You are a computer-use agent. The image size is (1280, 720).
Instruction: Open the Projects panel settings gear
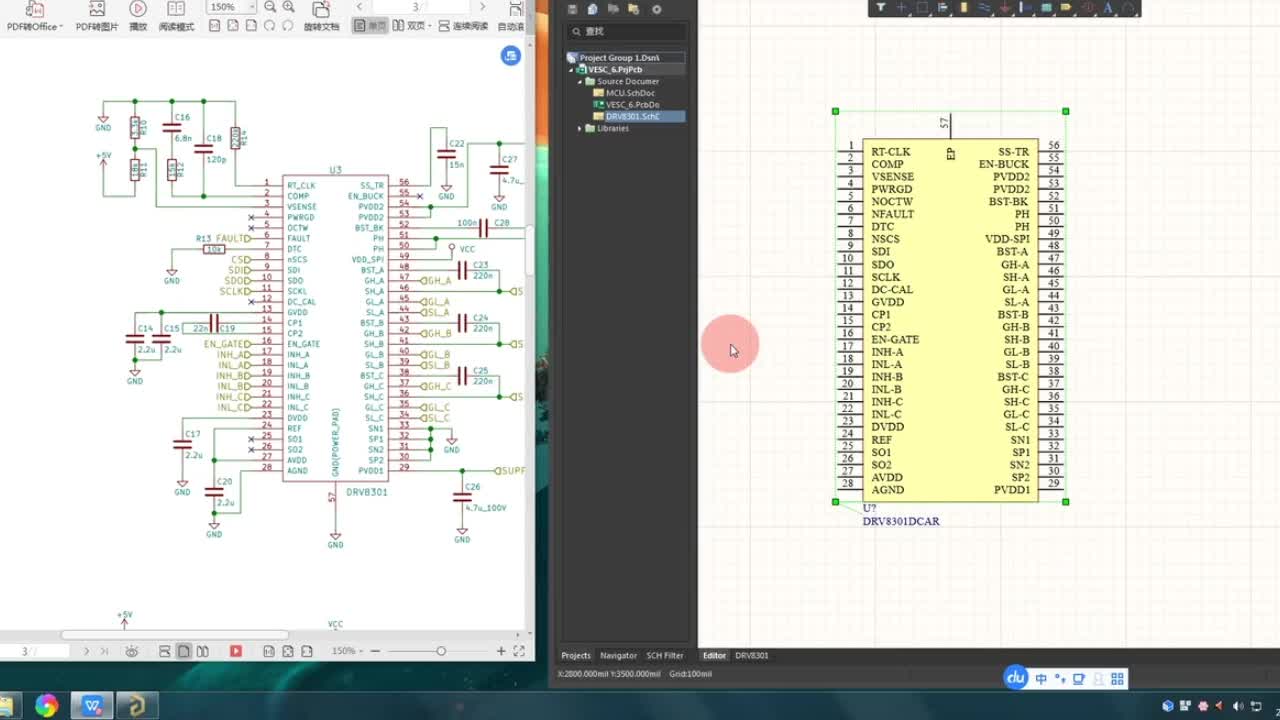pyautogui.click(x=657, y=9)
